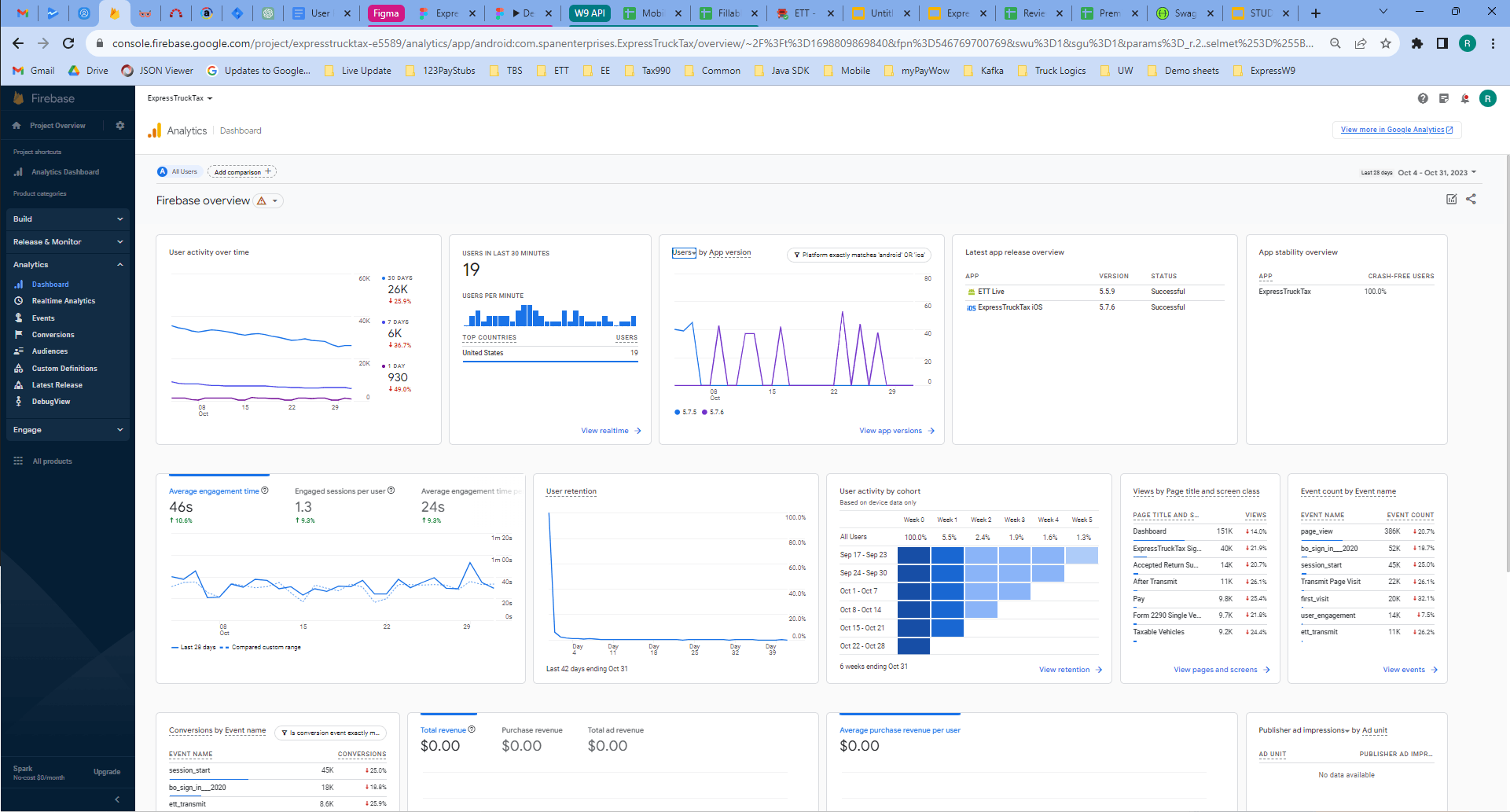Open project settings gear icon
Screen dimensions: 1510x812
coord(120,126)
